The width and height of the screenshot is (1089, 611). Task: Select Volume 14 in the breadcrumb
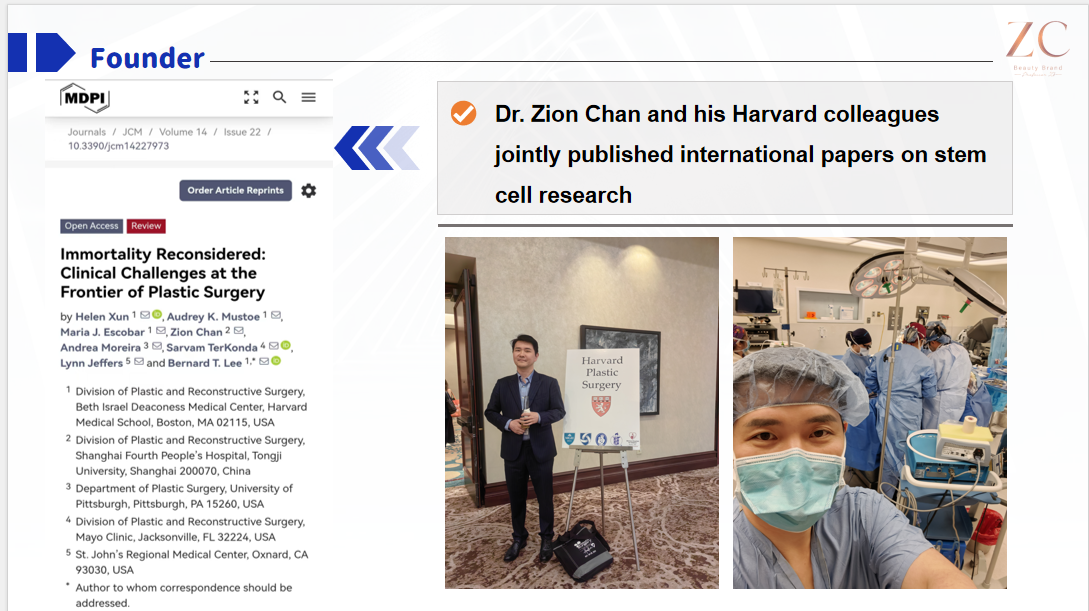182,131
